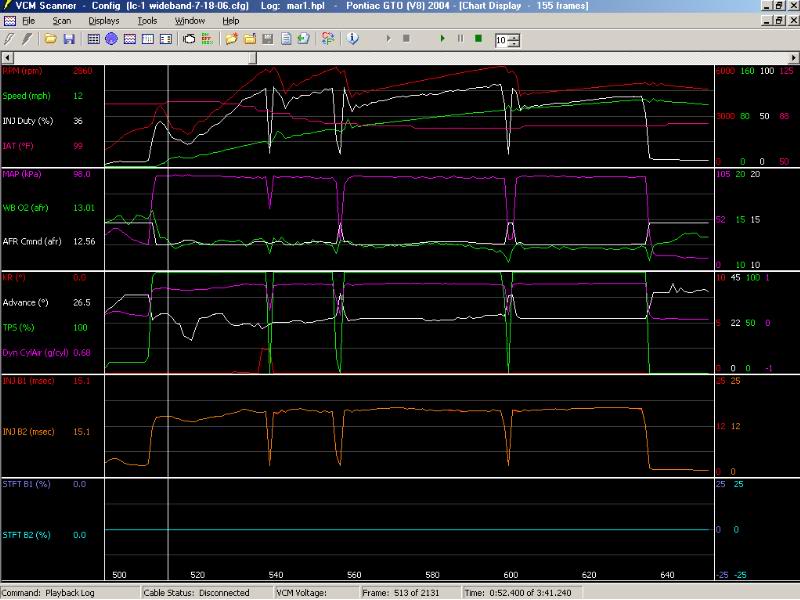
Task: Open the Scan menu
Action: pyautogui.click(x=62, y=20)
